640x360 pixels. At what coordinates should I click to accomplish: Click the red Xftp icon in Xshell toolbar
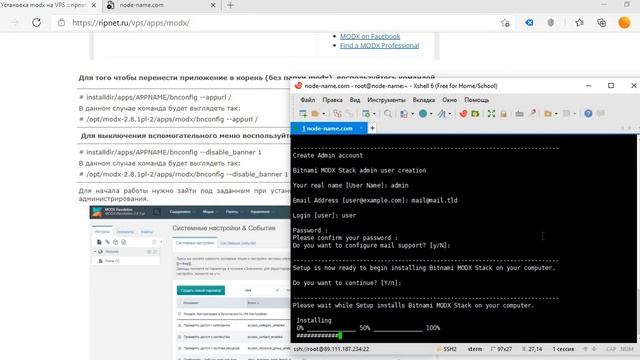coord(463,113)
